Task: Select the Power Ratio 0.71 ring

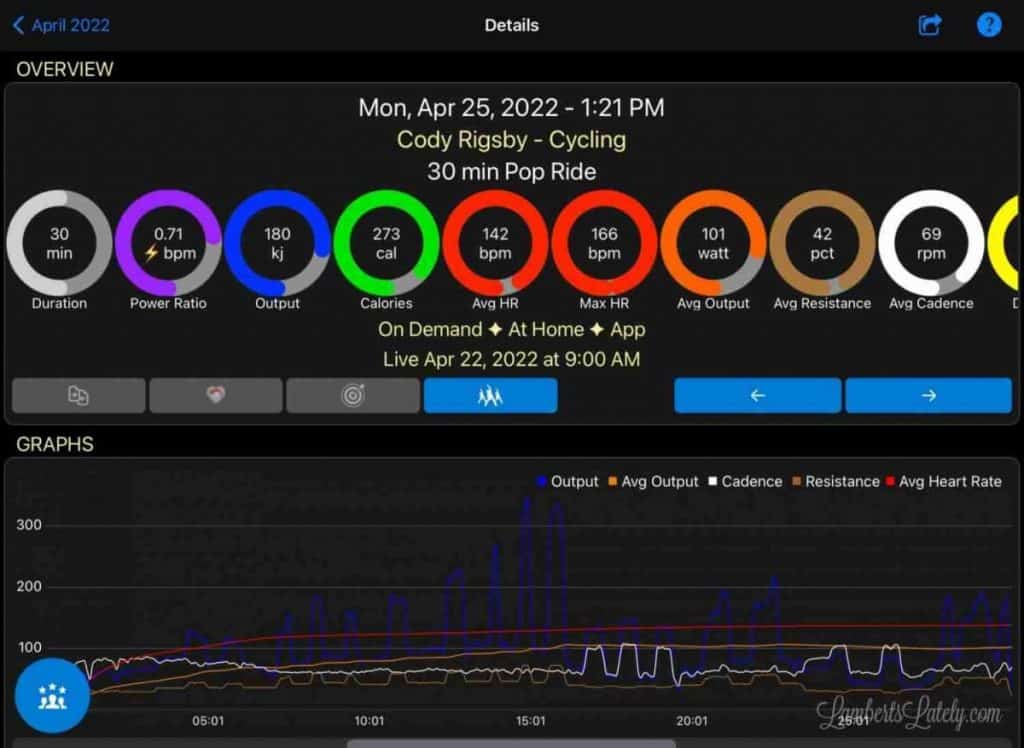Action: tap(168, 243)
